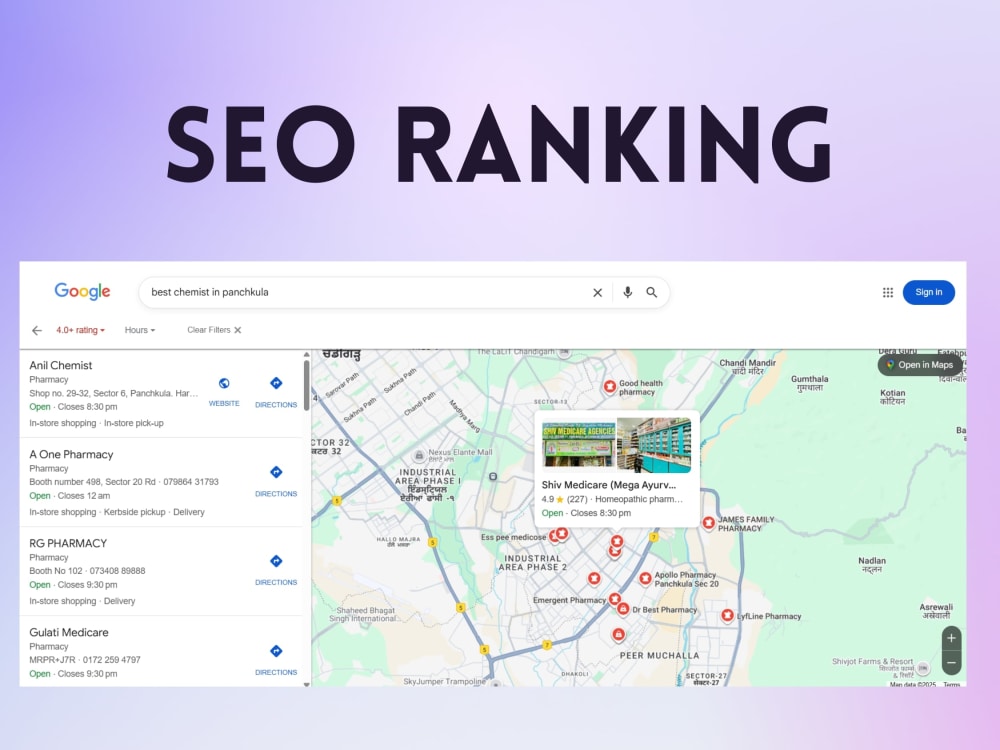
Task: Select Ess pee medicose map pin
Action: tap(554, 537)
